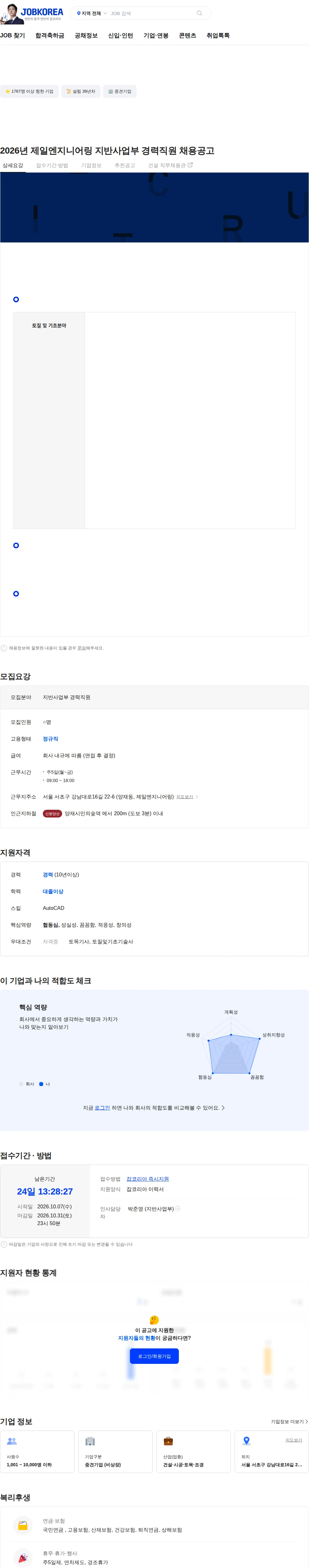Click the info icon beside 채용정보에 잘못된 내용
This screenshot has width=309, height=1568.
pyautogui.click(x=4, y=648)
